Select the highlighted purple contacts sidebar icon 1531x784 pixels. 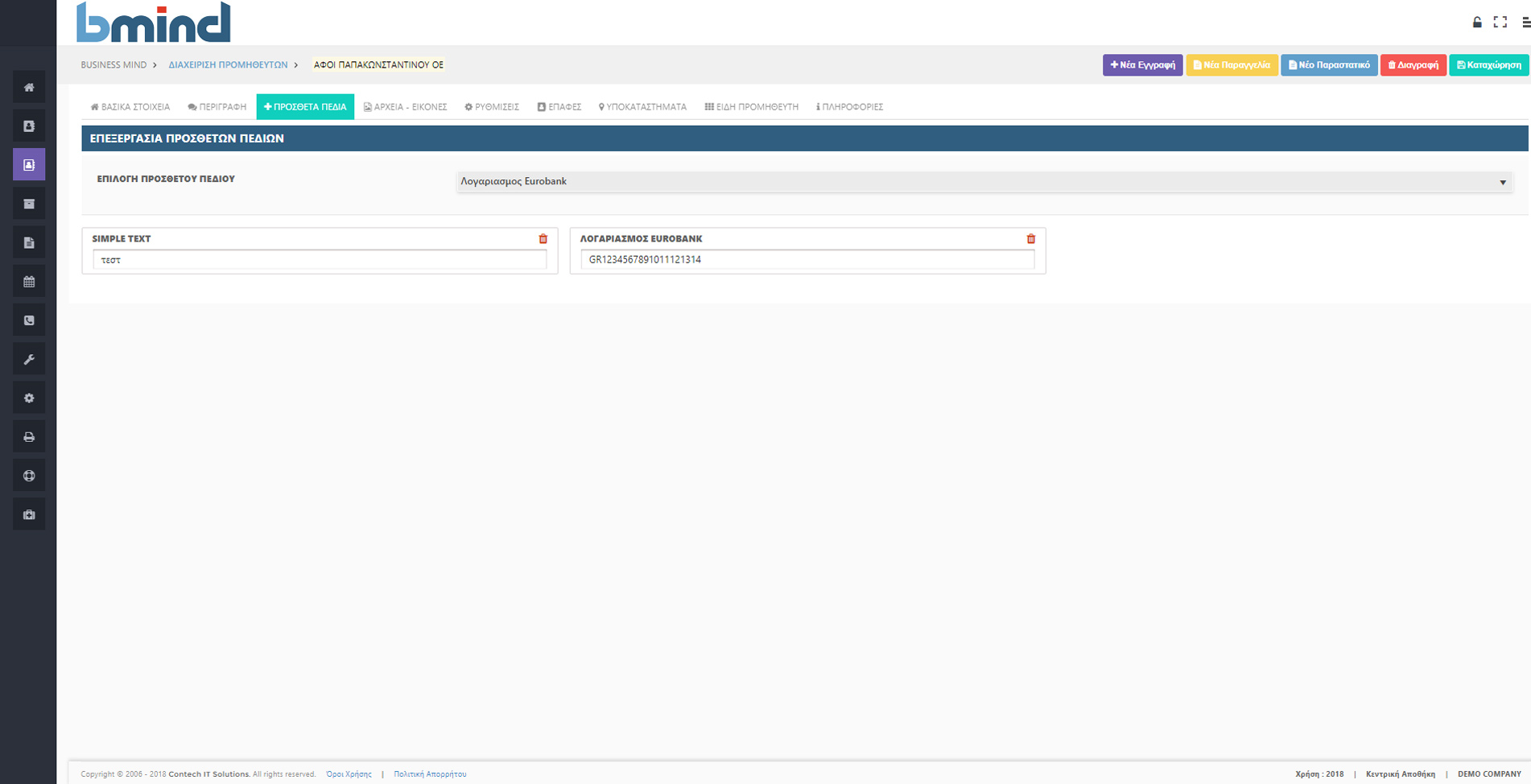29,164
